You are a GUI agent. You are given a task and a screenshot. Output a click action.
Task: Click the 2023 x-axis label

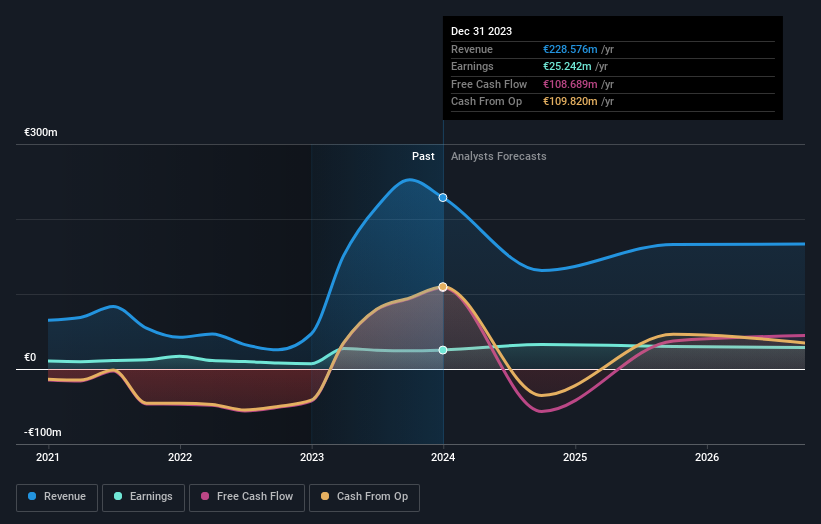312,458
